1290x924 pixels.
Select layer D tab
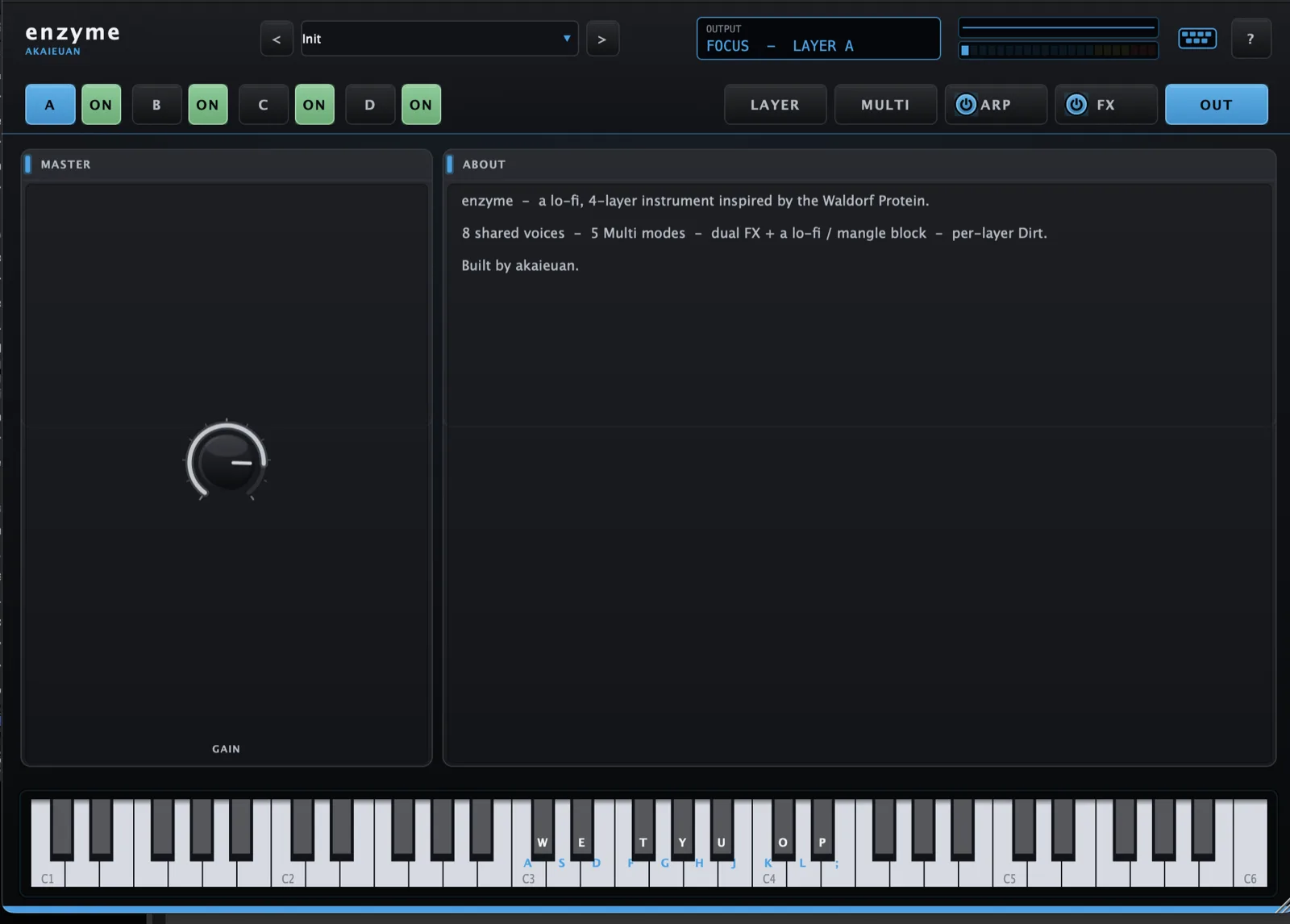(x=370, y=104)
